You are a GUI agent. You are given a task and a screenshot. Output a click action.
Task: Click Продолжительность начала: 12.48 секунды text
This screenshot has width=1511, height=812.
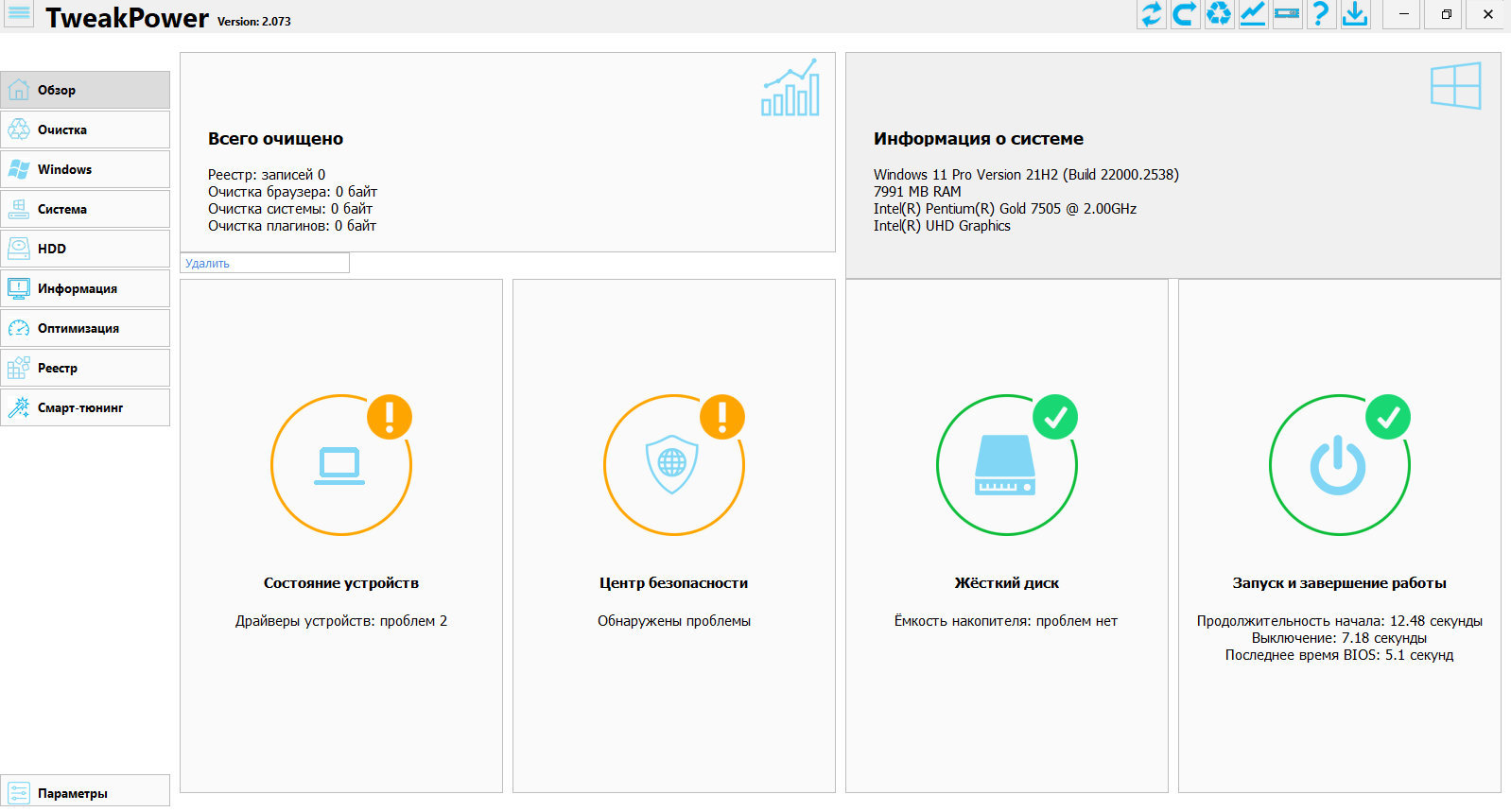[1339, 621]
